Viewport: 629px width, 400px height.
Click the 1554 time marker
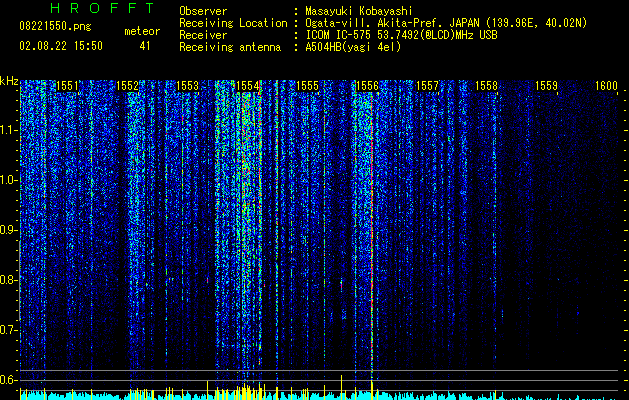(248, 86)
